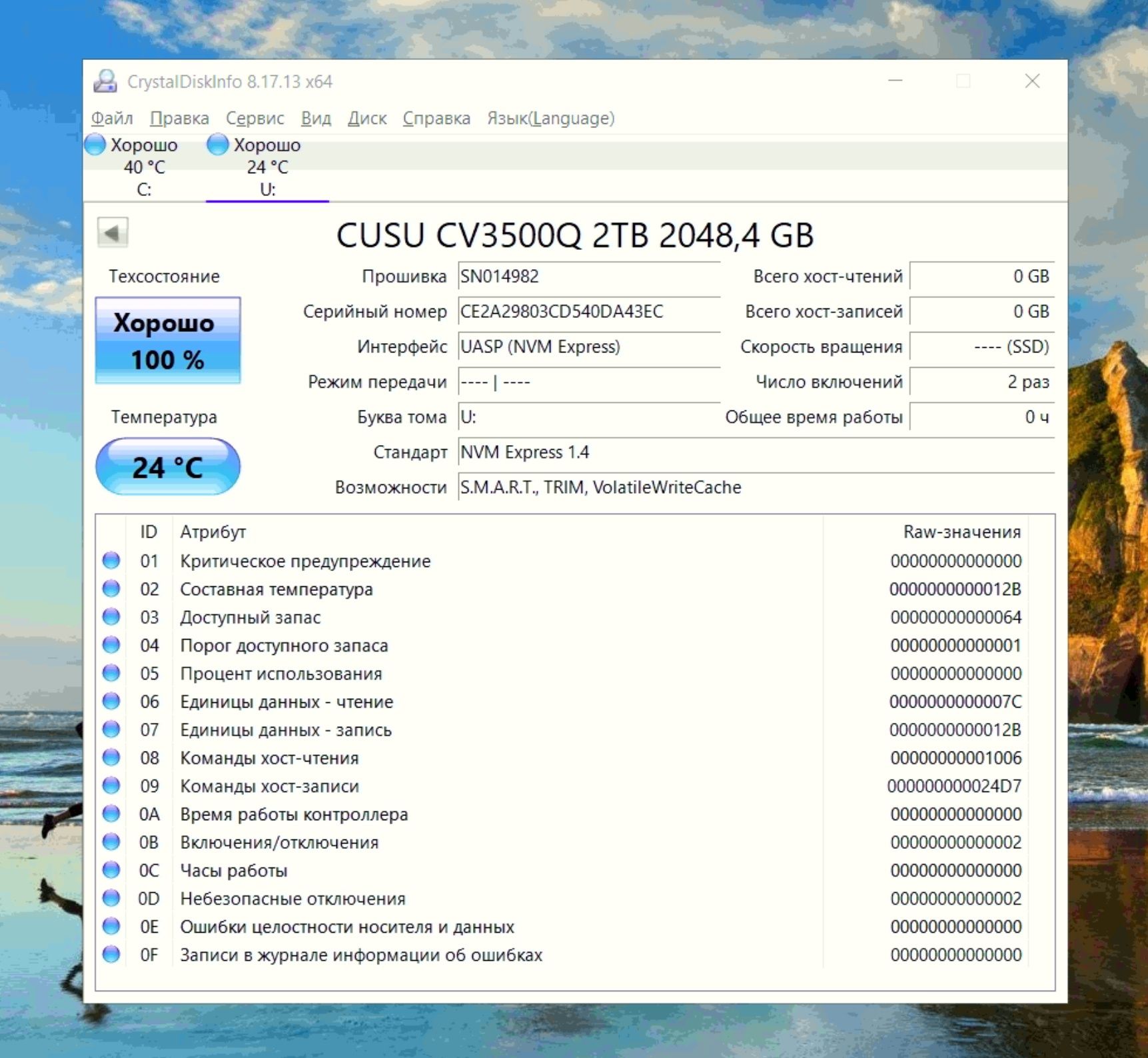Click the CrystalDiskInfo app icon in title bar
The width and height of the screenshot is (1148, 1058).
[x=105, y=81]
